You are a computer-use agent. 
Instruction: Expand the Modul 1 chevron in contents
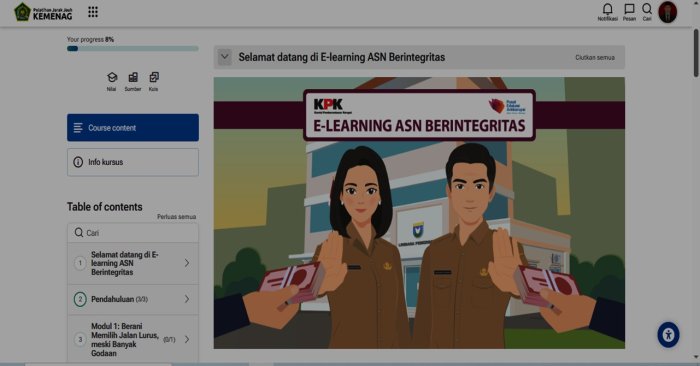pyautogui.click(x=187, y=340)
